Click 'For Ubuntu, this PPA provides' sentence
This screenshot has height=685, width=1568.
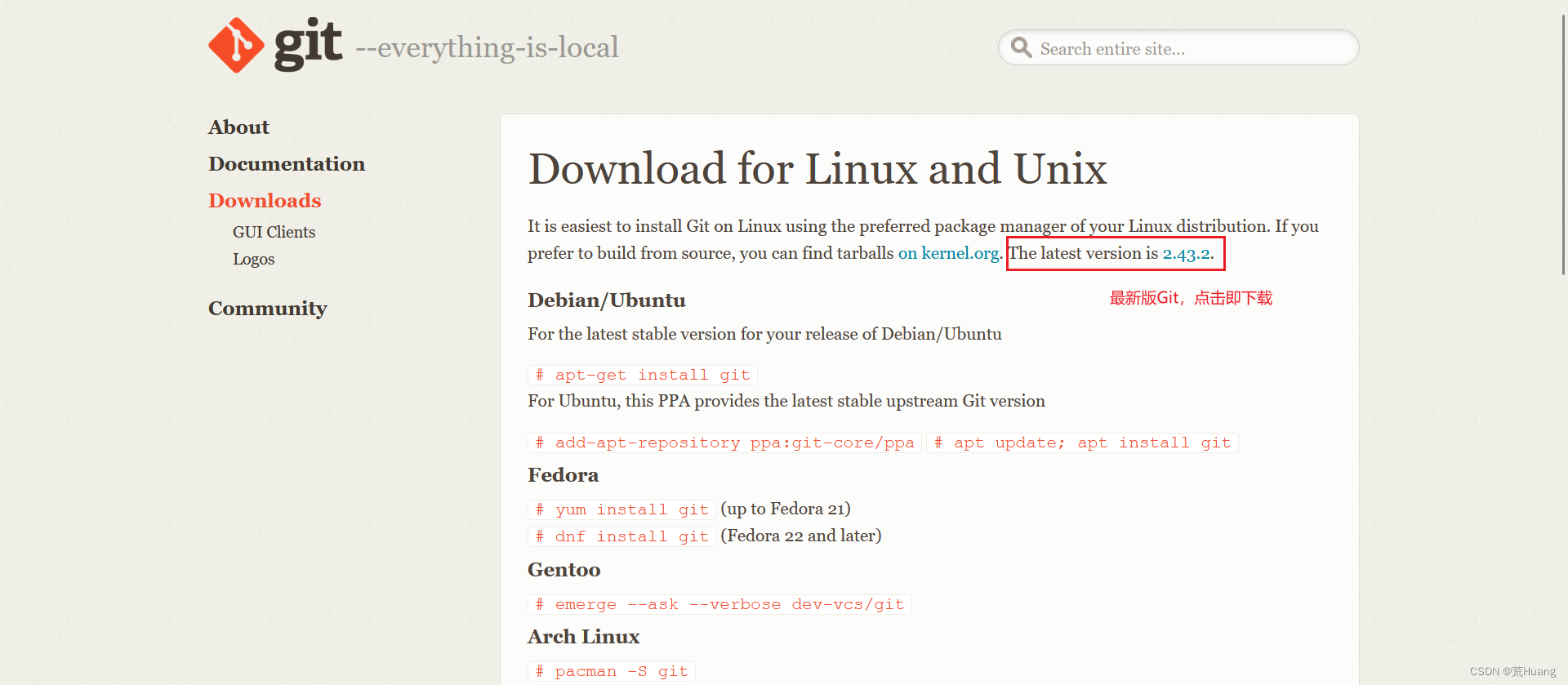click(786, 401)
